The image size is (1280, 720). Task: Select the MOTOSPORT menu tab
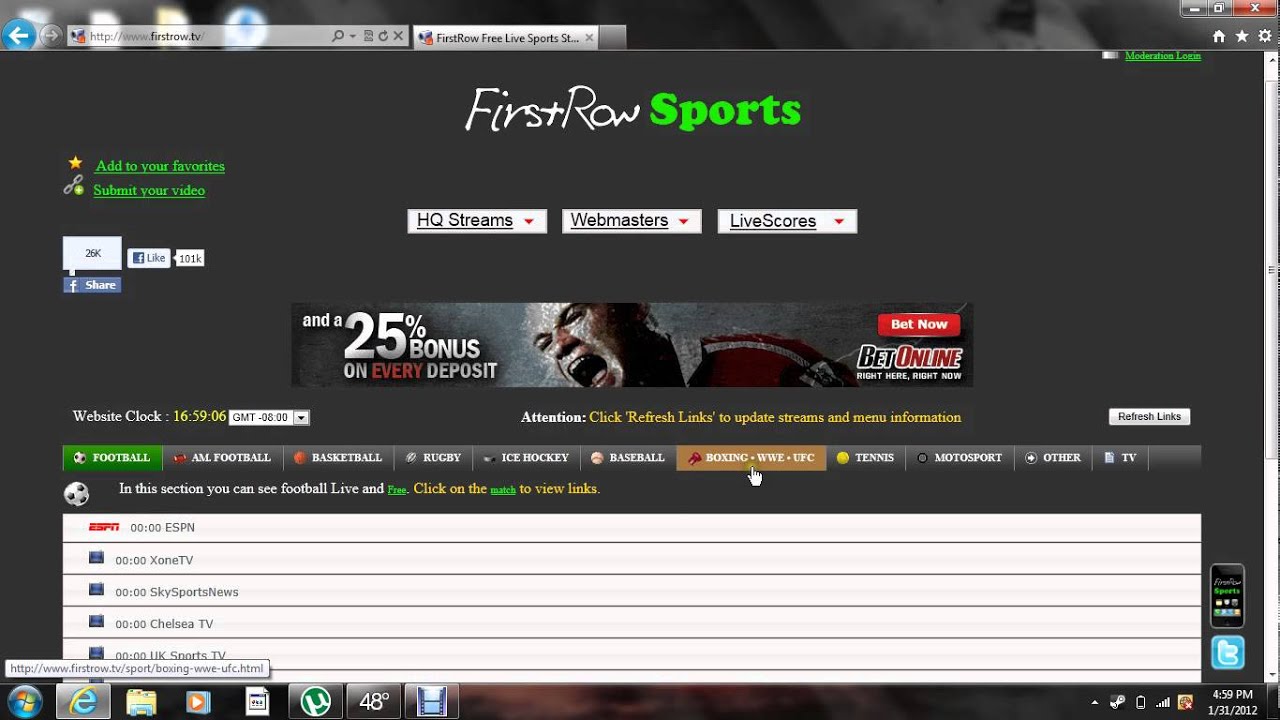[x=959, y=458]
